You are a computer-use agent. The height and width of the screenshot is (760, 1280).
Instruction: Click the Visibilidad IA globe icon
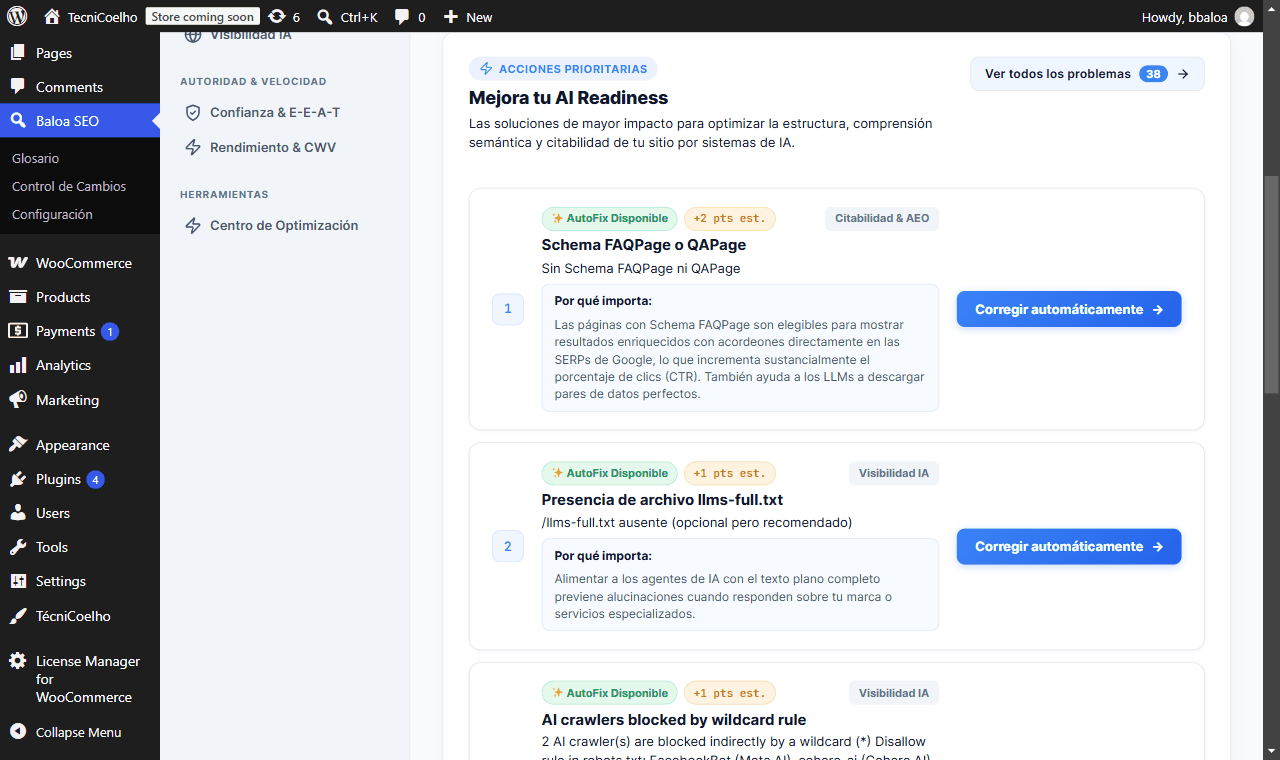click(x=193, y=36)
